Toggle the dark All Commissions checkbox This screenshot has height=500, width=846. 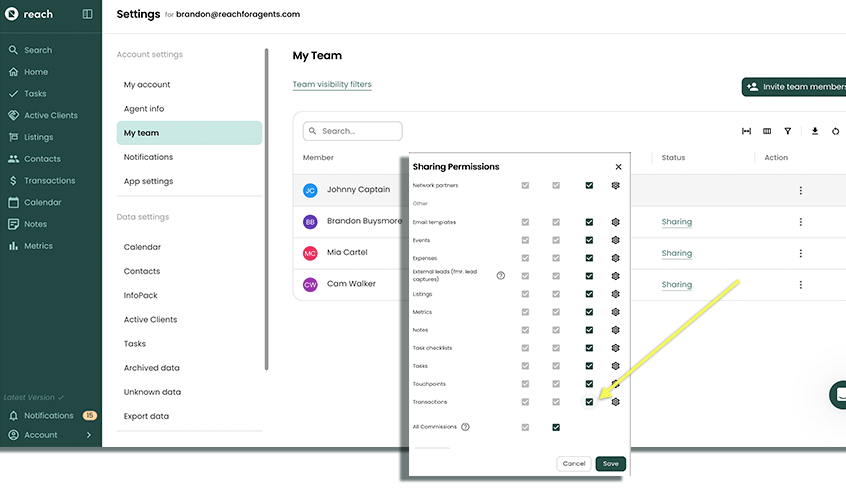coord(556,427)
